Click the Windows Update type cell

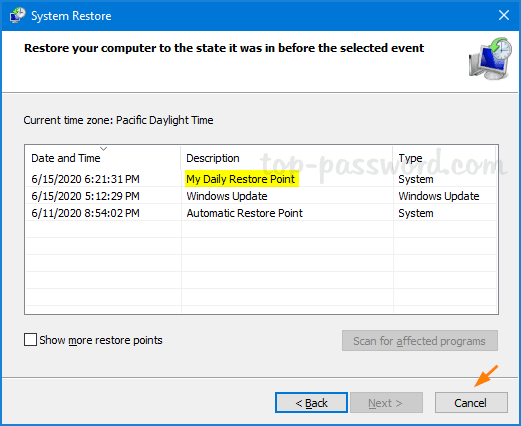pyautogui.click(x=439, y=196)
